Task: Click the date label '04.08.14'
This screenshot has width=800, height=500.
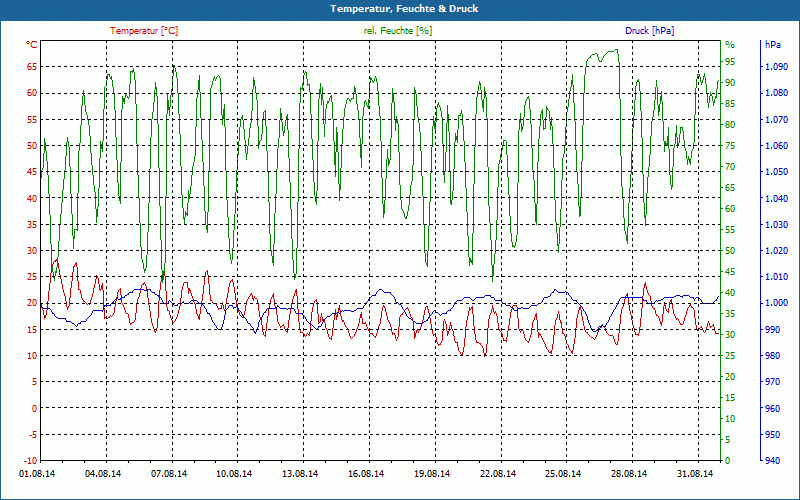Action: coord(103,474)
